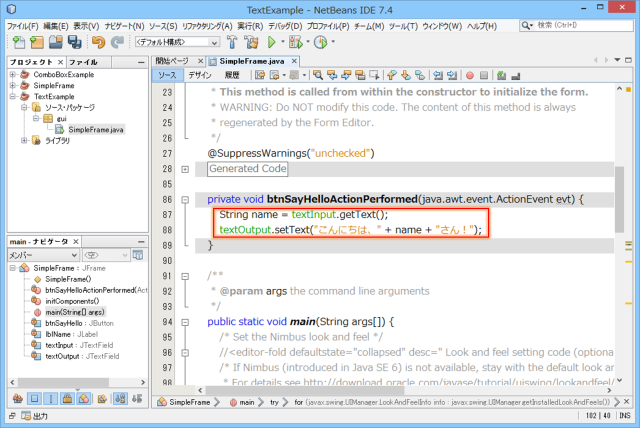Switch to the 履歴 history view
The height and width of the screenshot is (428, 640).
(x=231, y=74)
